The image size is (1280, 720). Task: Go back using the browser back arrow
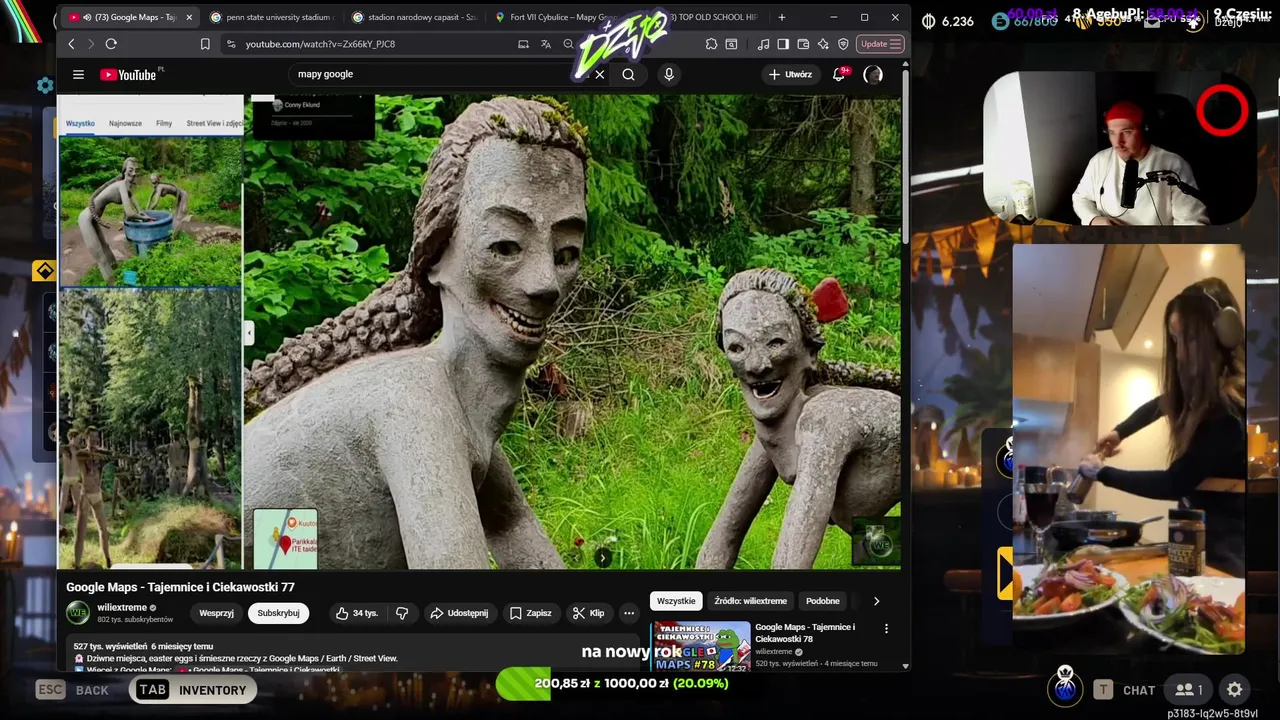pos(71,44)
